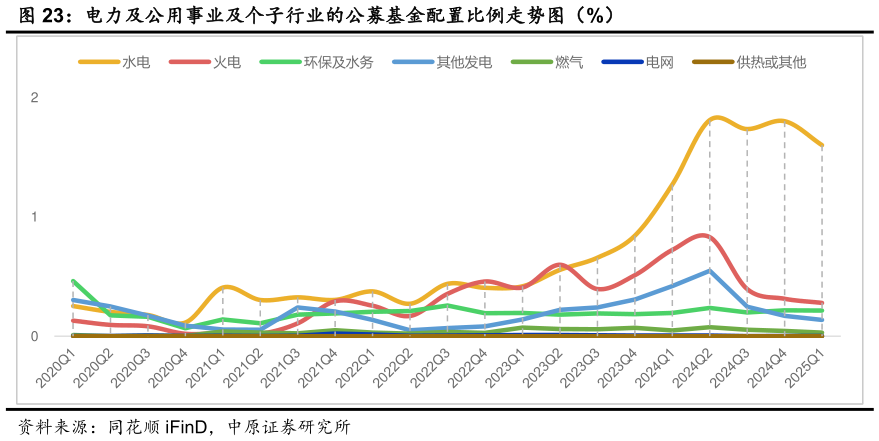Click 其他发电 blue line point at 2024Q2
This screenshot has height=441, width=879.
[x=710, y=270]
